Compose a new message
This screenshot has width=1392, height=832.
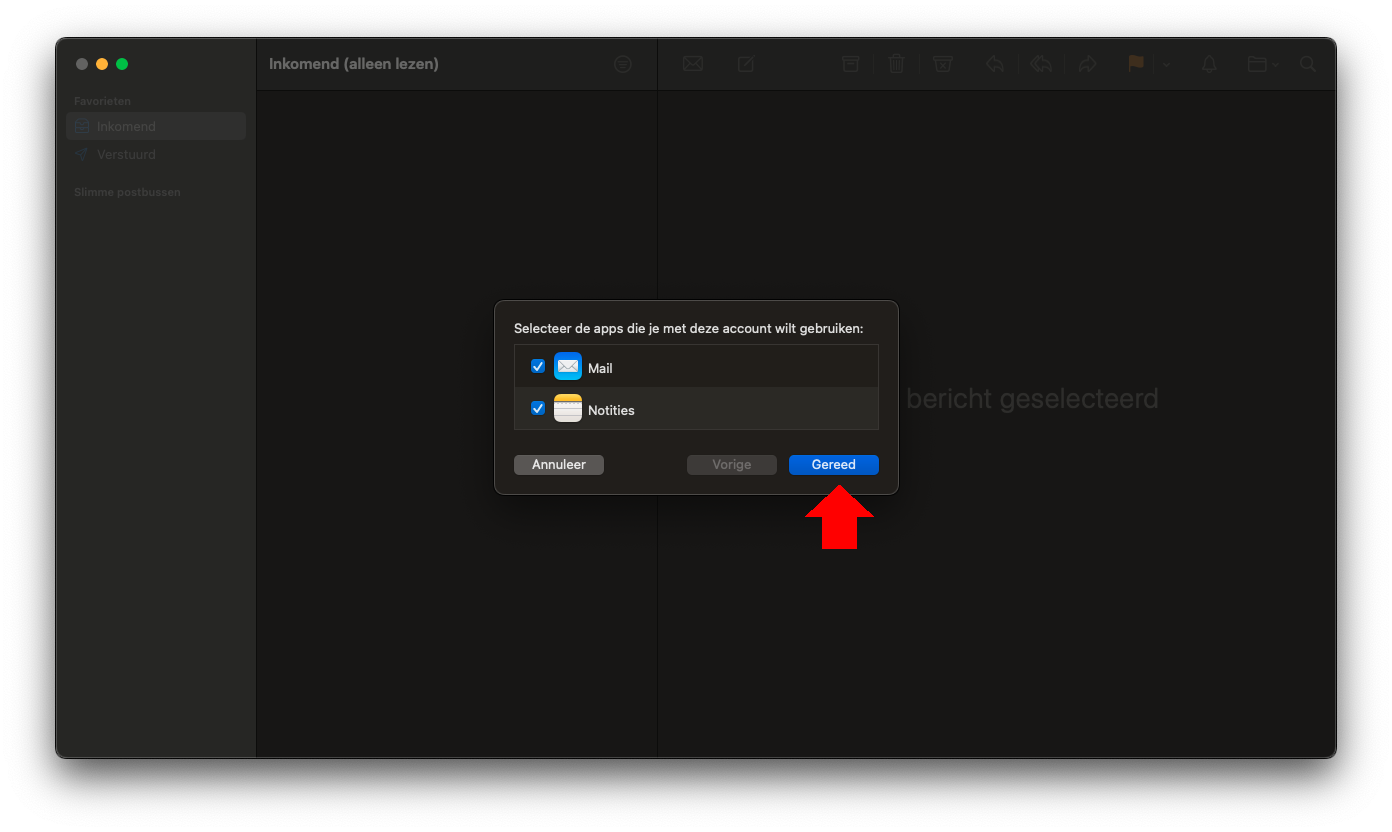(745, 63)
